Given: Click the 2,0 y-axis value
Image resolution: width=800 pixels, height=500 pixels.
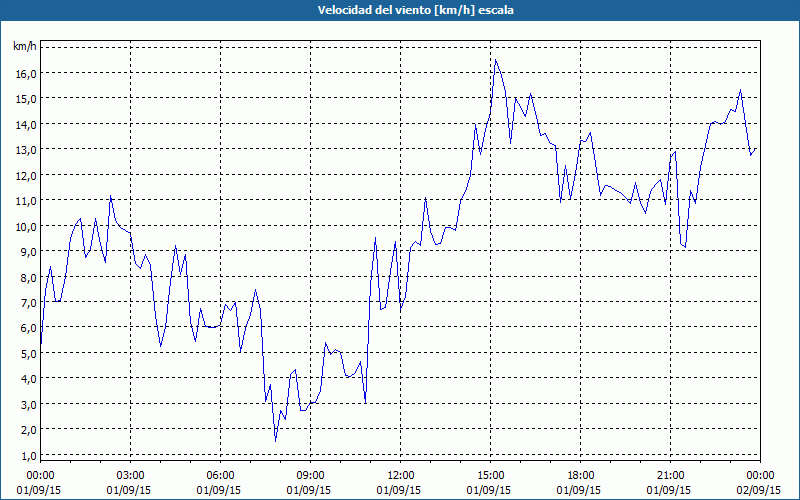Looking at the screenshot, I should tap(29, 430).
